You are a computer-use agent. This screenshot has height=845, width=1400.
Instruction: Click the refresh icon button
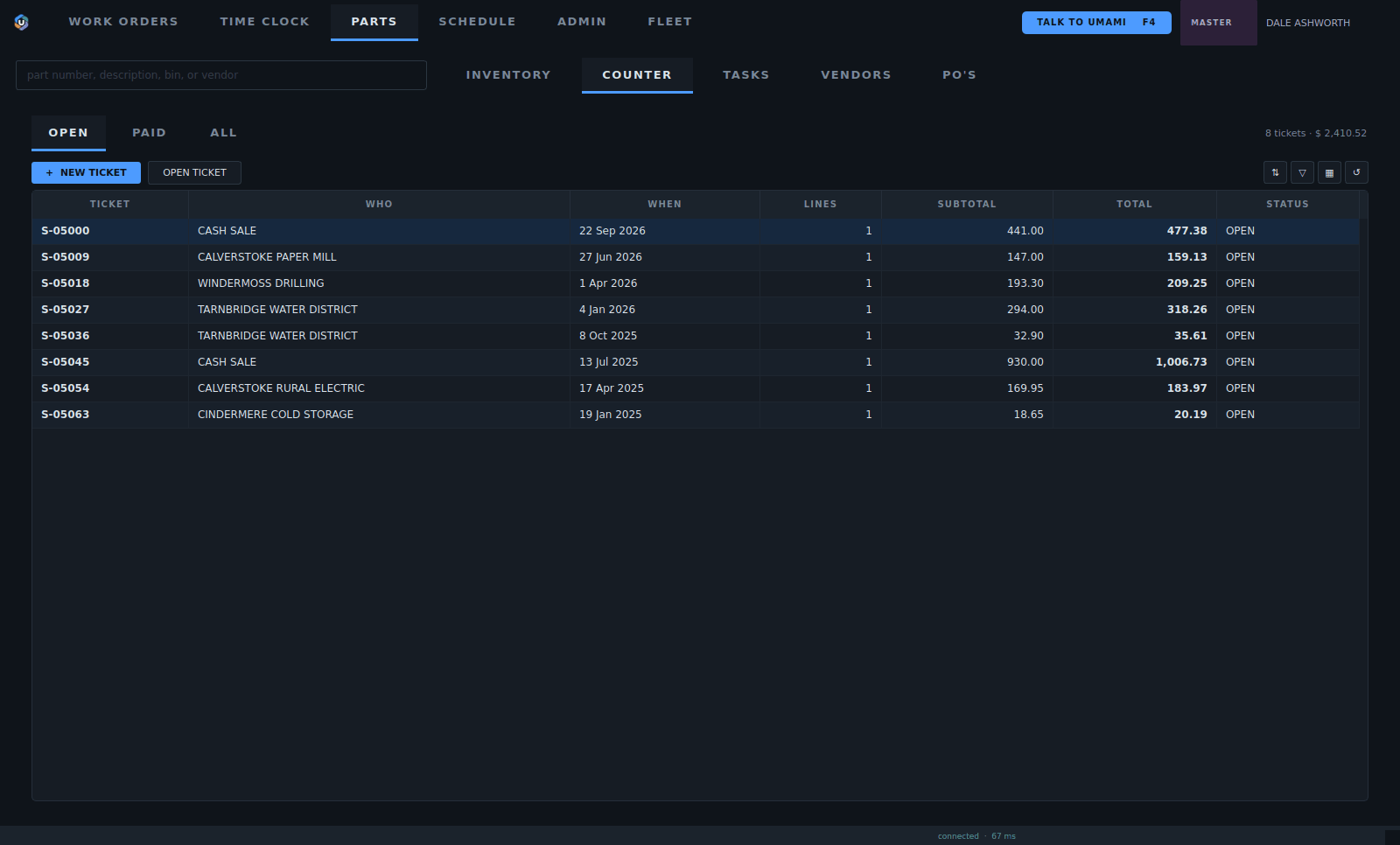1356,172
